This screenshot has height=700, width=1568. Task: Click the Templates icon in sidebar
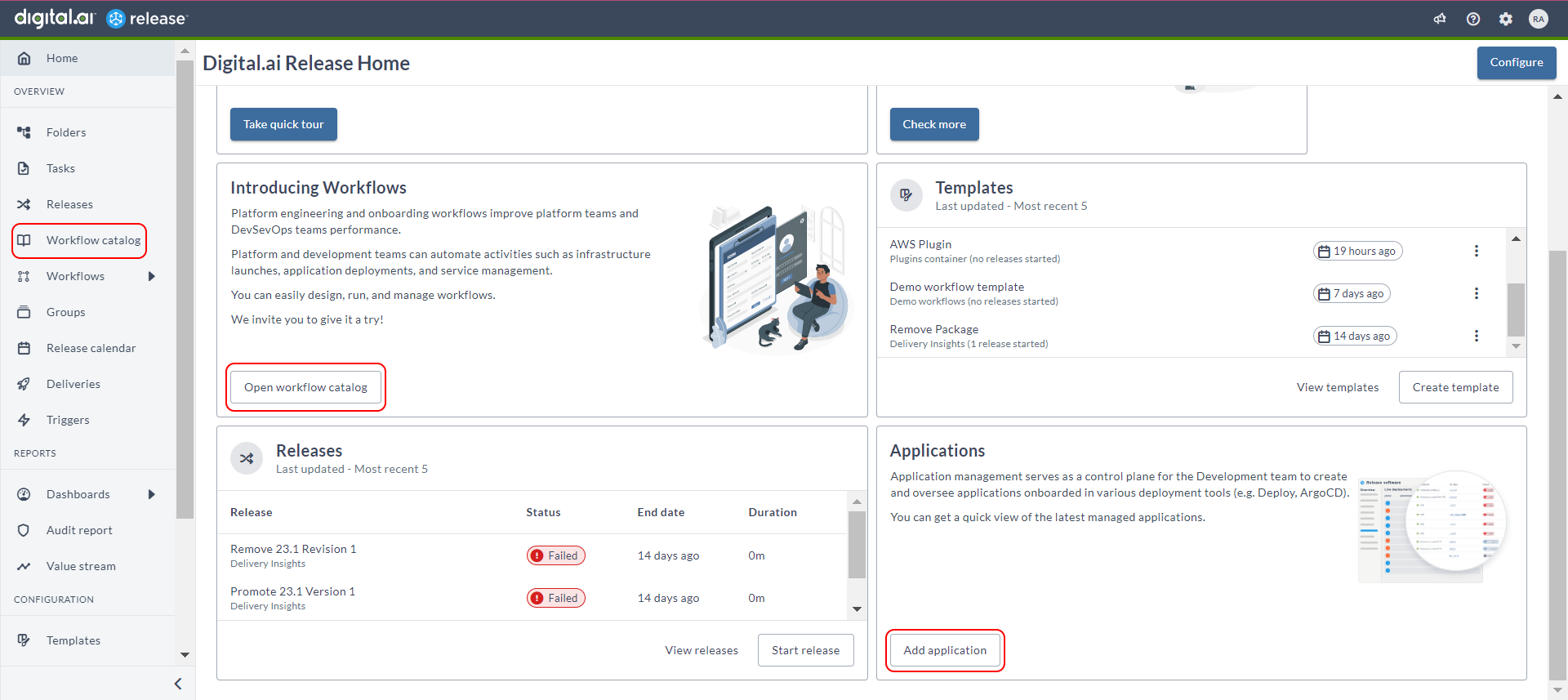tap(24, 640)
